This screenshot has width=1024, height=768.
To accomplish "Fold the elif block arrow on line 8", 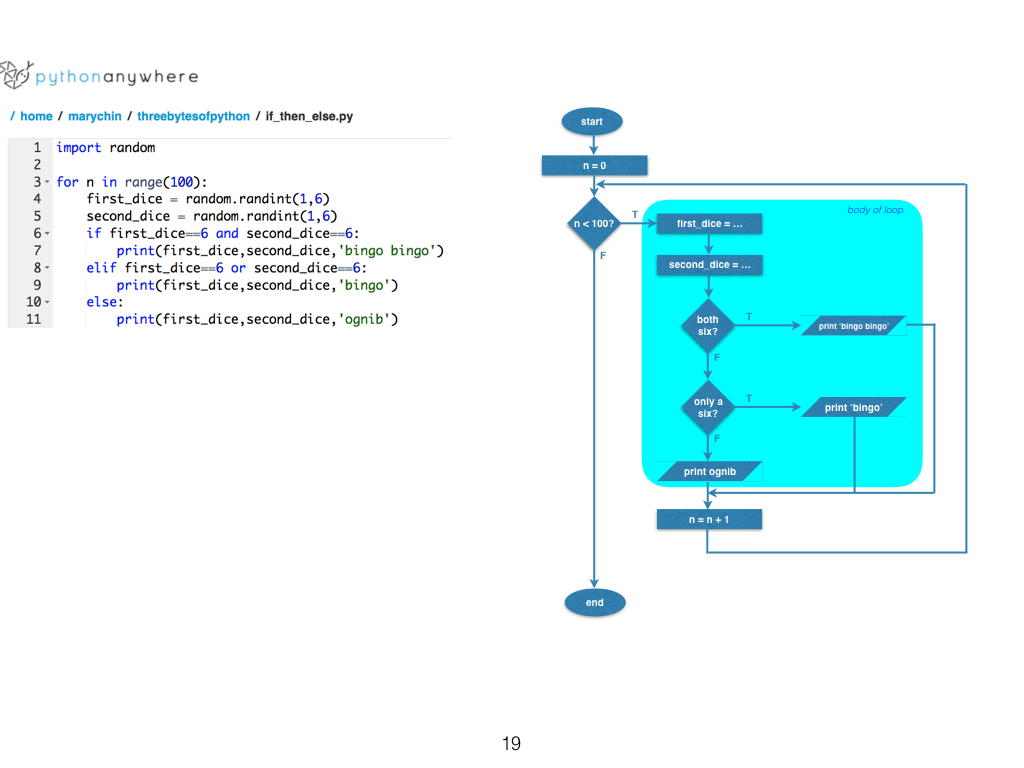I will [x=47, y=267].
